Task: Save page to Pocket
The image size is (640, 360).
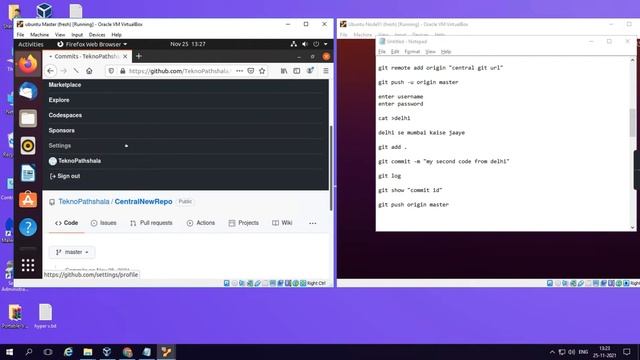Action: click(251, 71)
